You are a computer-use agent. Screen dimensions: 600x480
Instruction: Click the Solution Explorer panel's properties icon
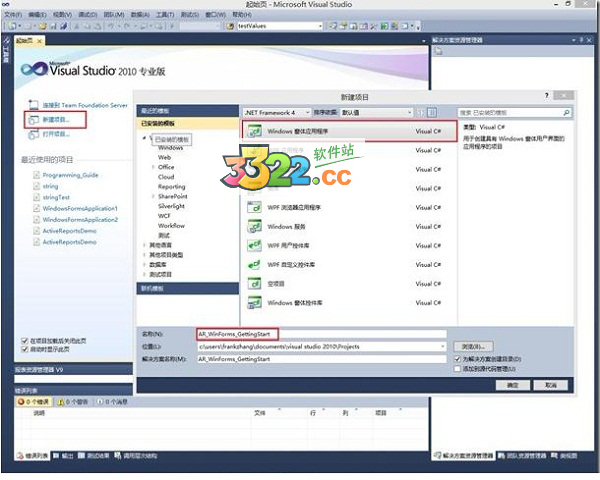coord(438,51)
